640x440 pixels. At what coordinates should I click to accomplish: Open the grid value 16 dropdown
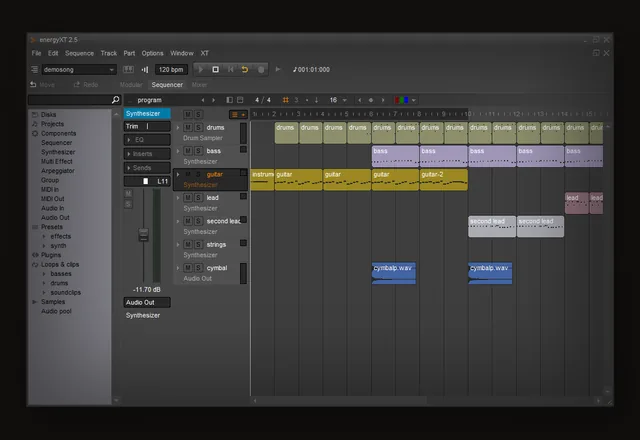click(x=344, y=100)
